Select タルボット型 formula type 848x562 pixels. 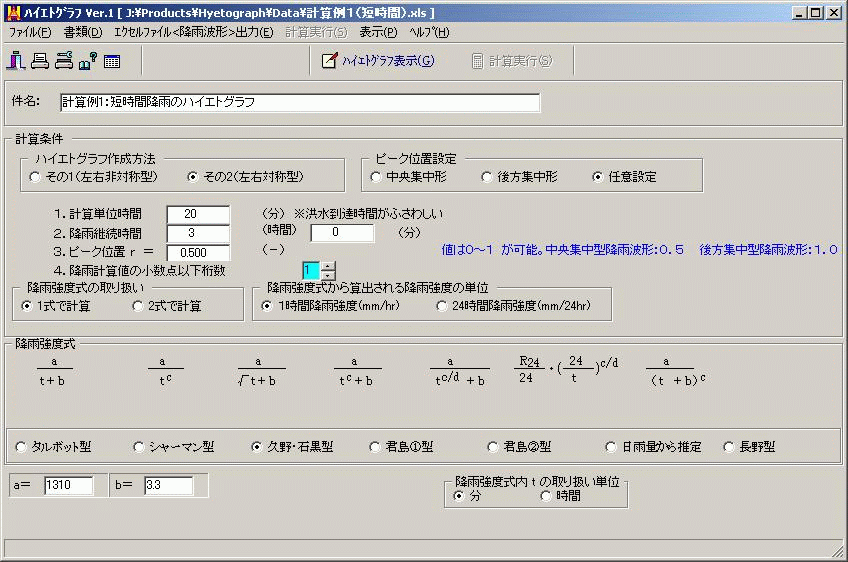click(54, 447)
